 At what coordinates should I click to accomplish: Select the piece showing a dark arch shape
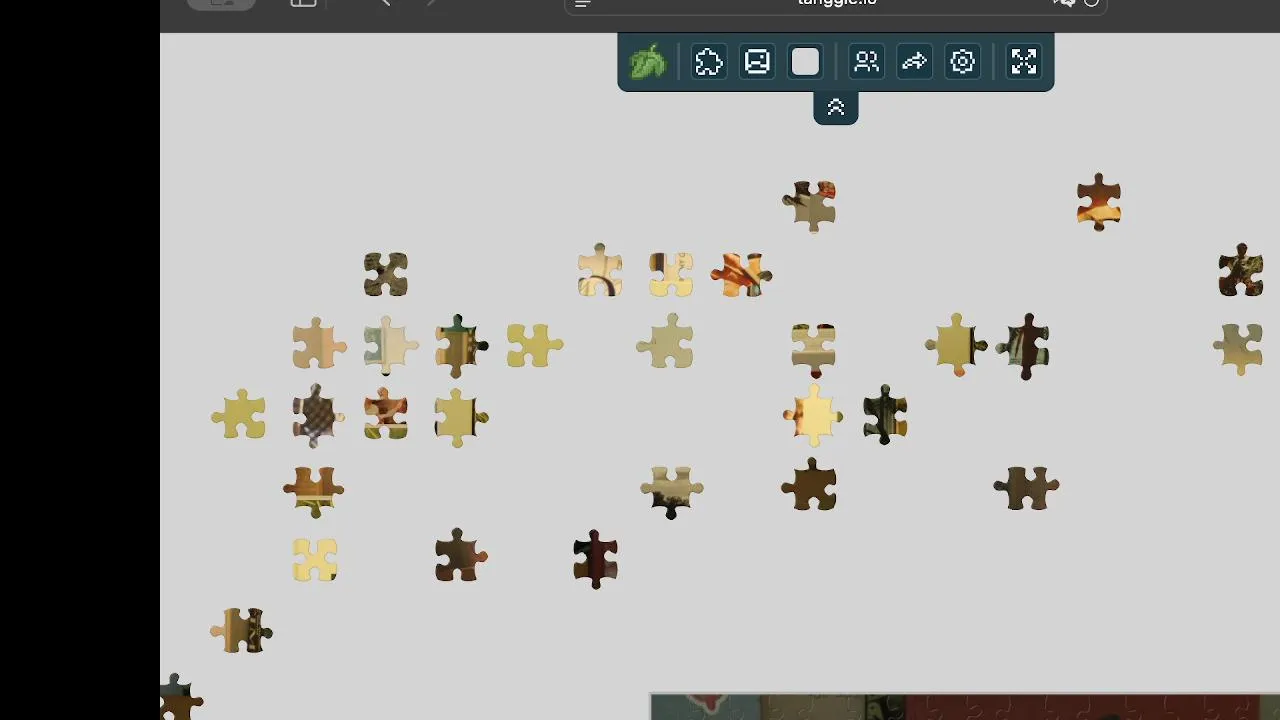[x=600, y=270]
